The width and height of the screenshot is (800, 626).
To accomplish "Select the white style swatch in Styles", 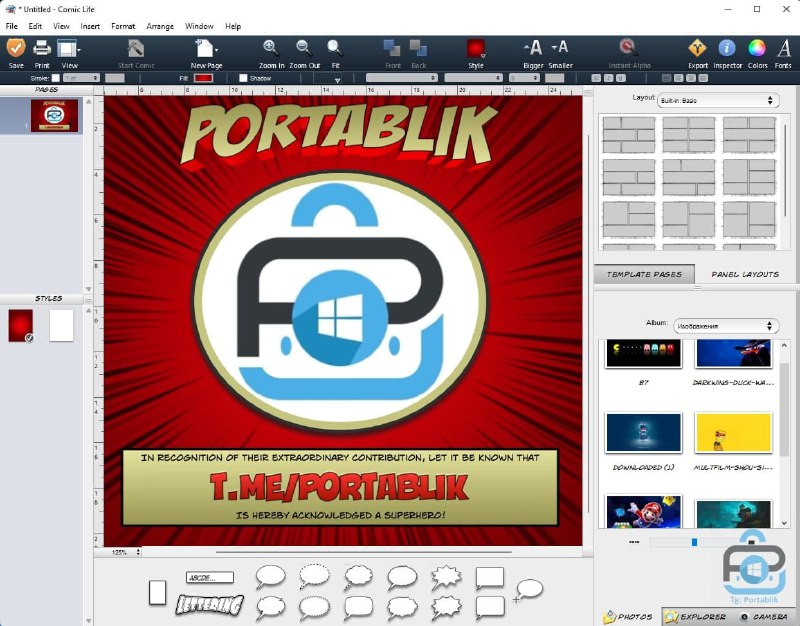I will pyautogui.click(x=61, y=325).
